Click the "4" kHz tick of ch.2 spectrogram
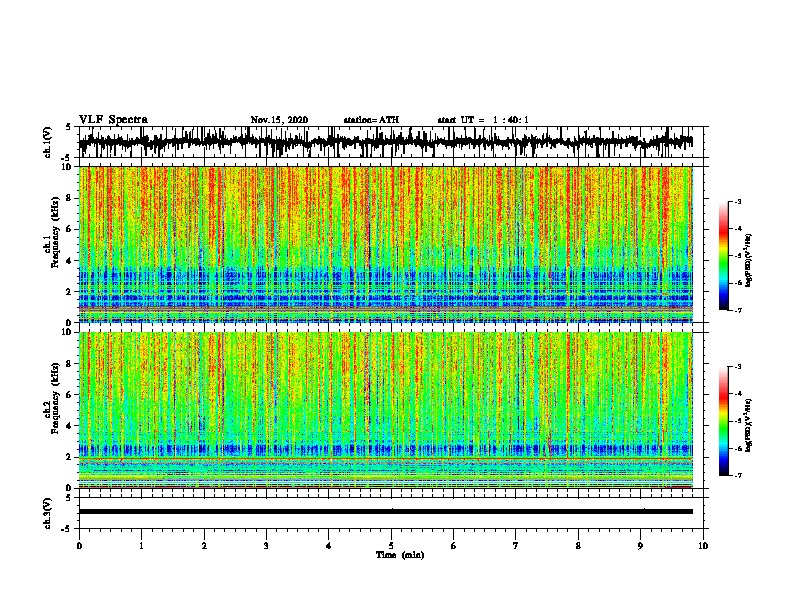The height and width of the screenshot is (612, 792). pyautogui.click(x=69, y=426)
